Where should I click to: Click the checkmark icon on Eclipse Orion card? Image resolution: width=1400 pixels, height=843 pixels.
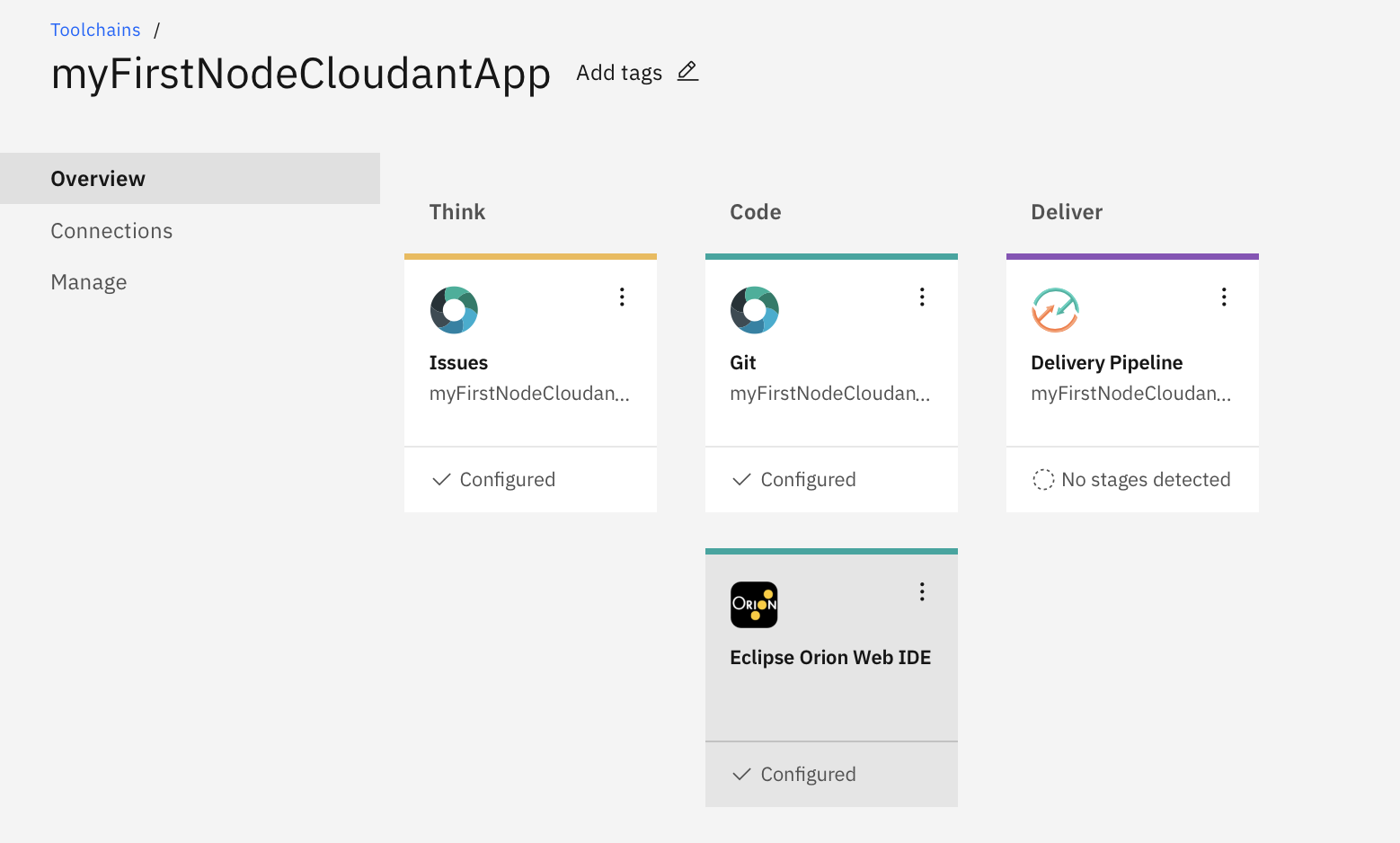pos(741,775)
